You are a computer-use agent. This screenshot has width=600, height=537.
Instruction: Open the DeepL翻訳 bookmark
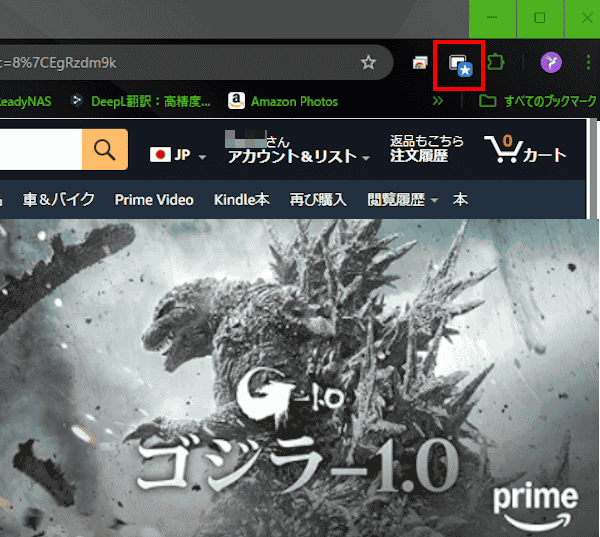pyautogui.click(x=141, y=101)
